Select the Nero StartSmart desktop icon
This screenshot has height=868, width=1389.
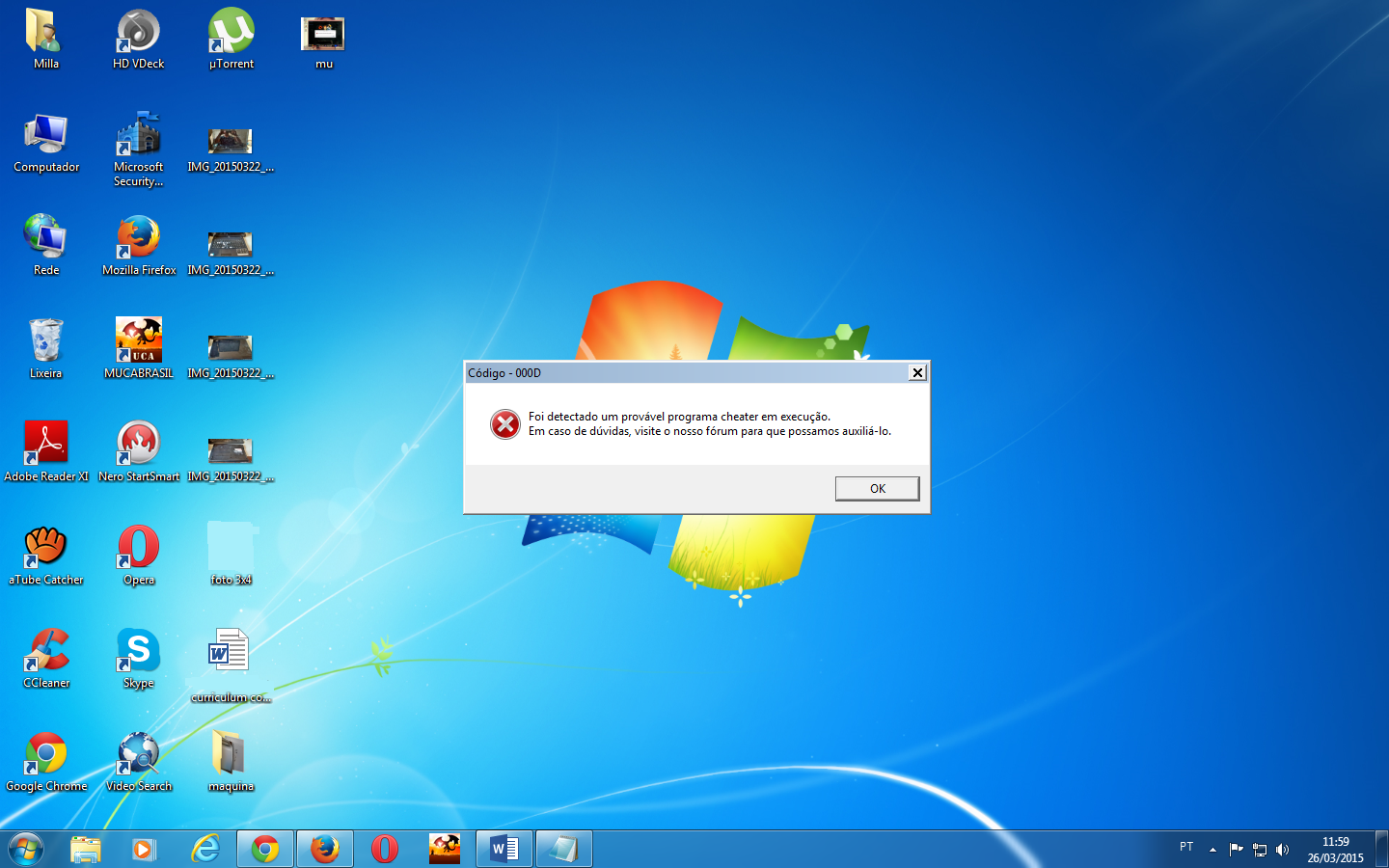[x=139, y=444]
